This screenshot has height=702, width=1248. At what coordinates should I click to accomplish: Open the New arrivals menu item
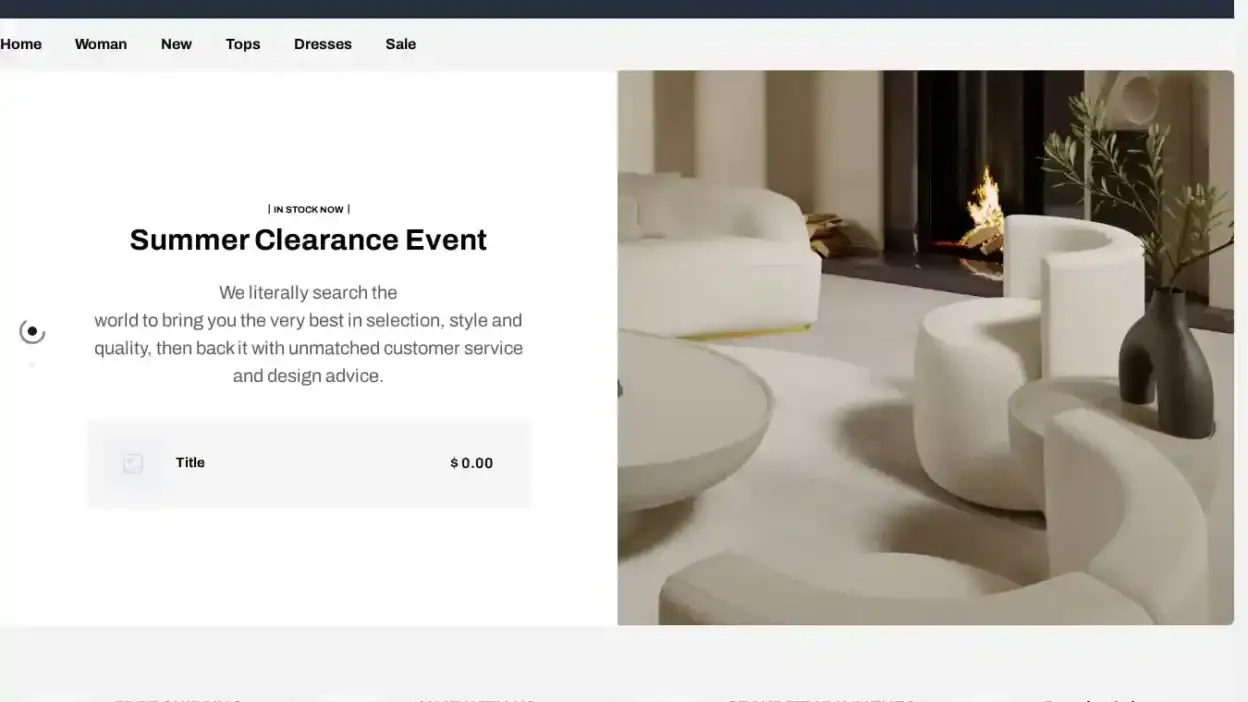click(x=176, y=44)
